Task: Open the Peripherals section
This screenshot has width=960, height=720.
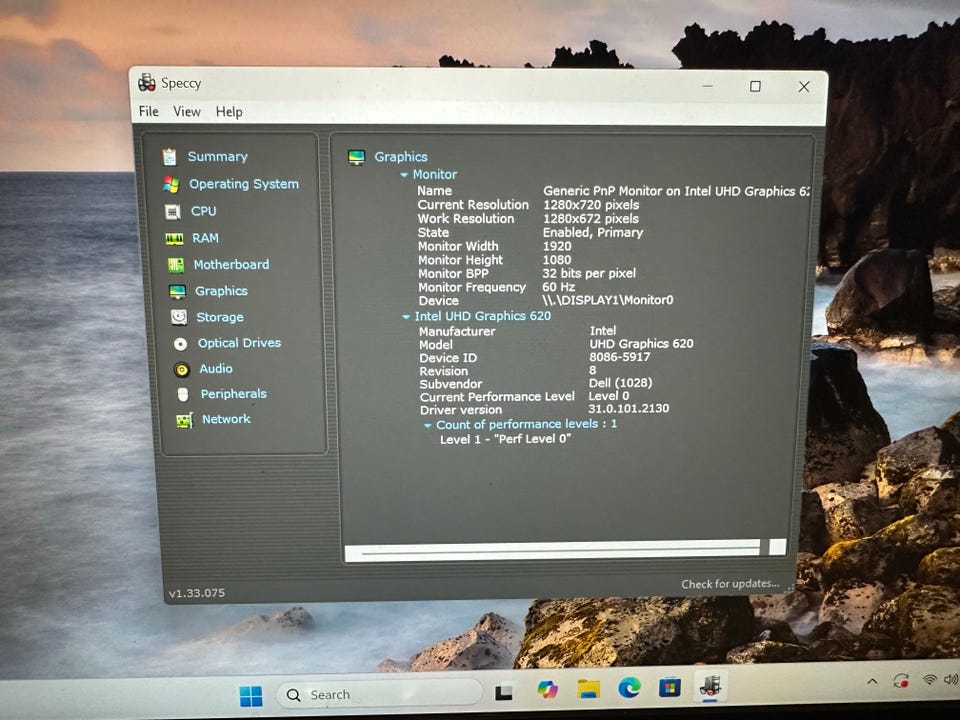Action: [x=233, y=394]
